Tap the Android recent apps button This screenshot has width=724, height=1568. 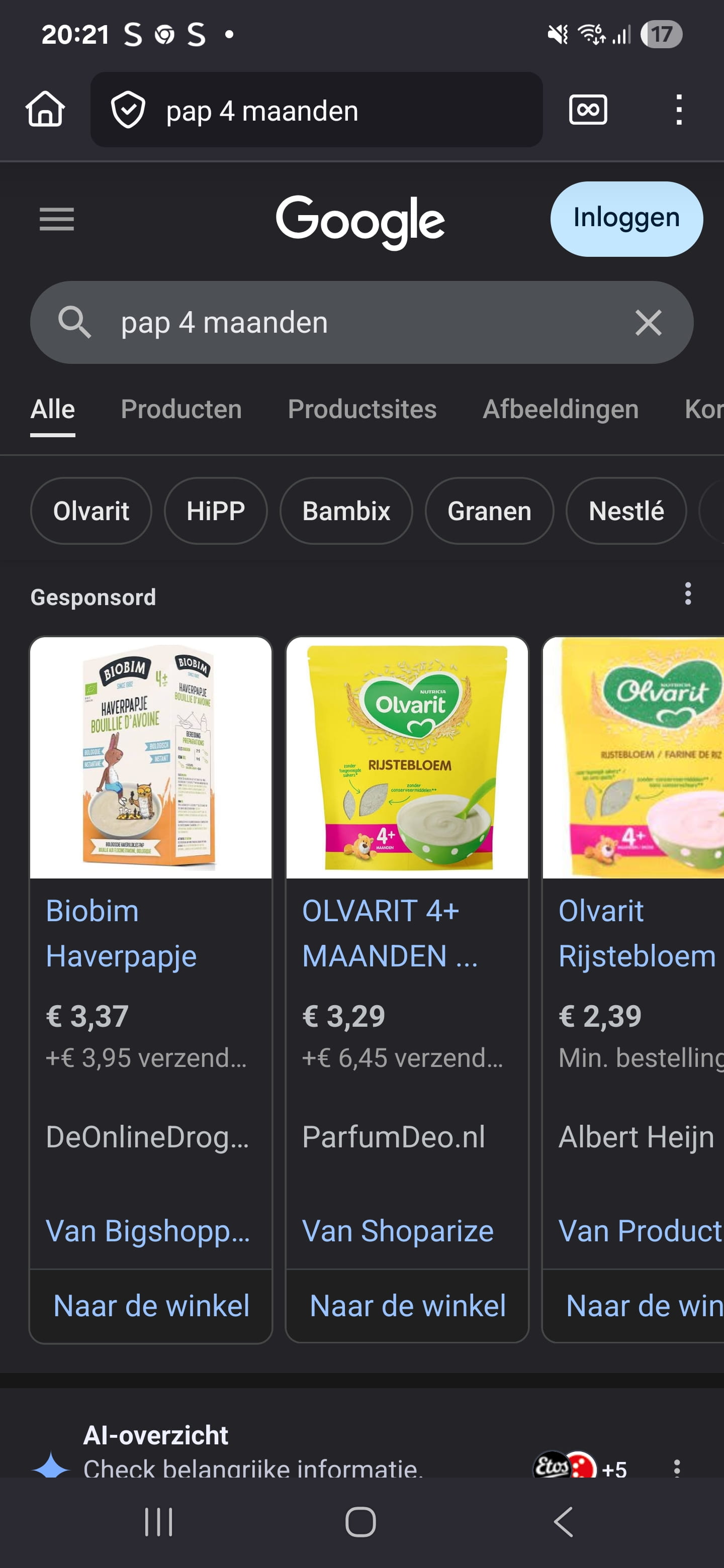[158, 1522]
